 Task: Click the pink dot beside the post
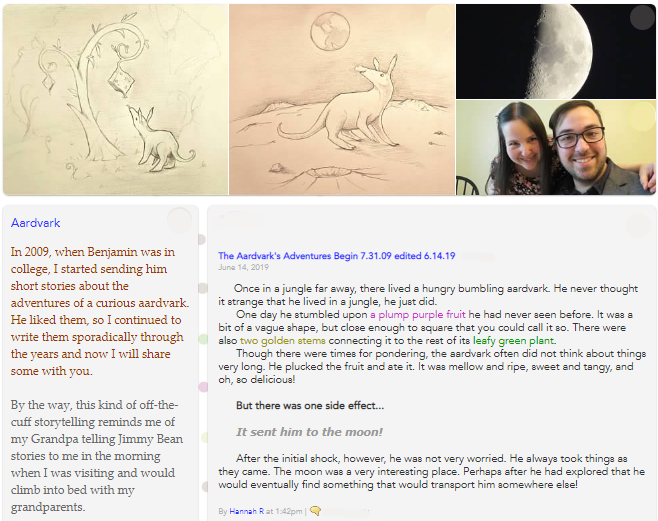coord(203,387)
